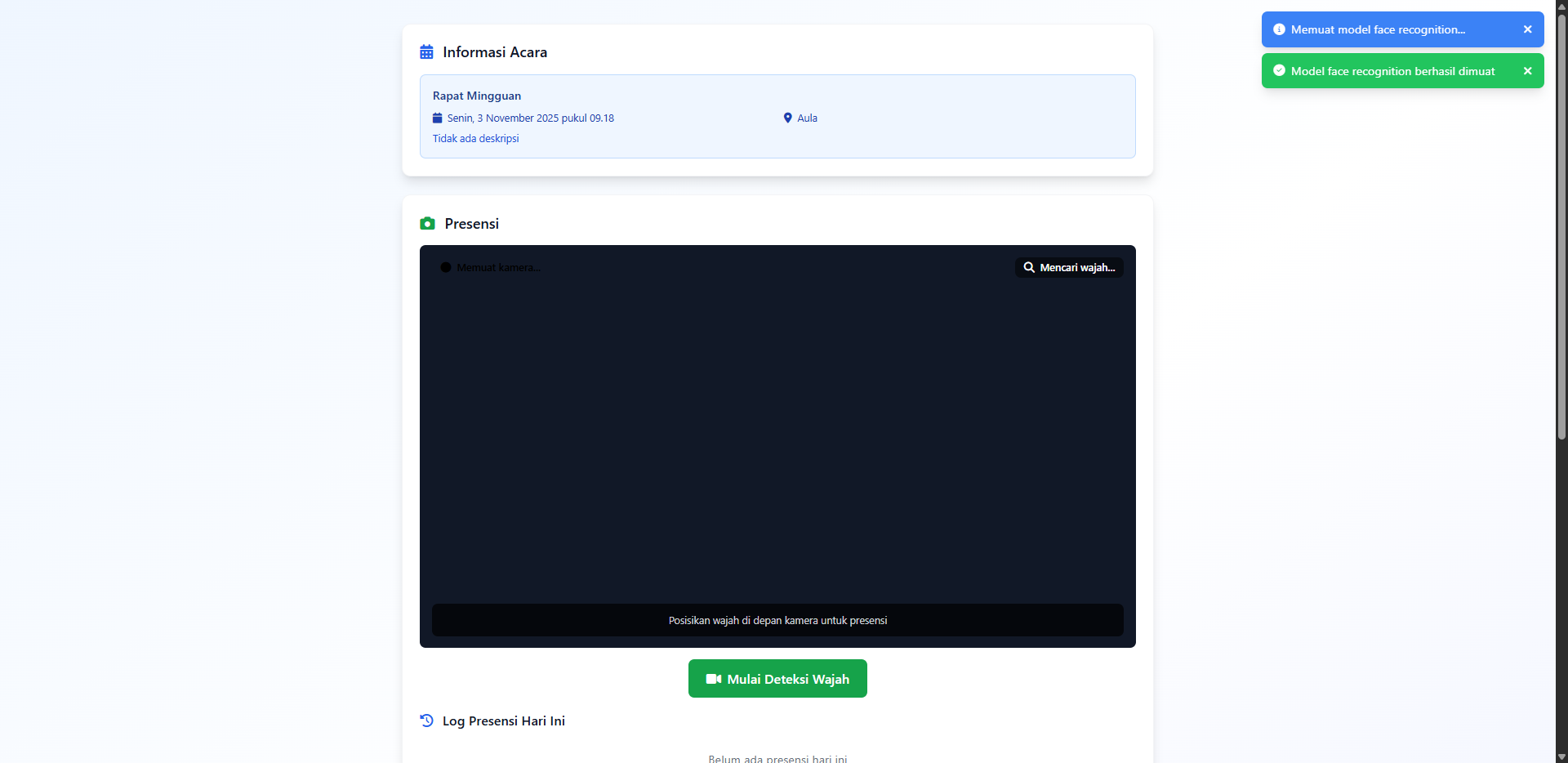Click the small calendar icon before the event date
This screenshot has height=763, width=1568.
[x=439, y=118]
